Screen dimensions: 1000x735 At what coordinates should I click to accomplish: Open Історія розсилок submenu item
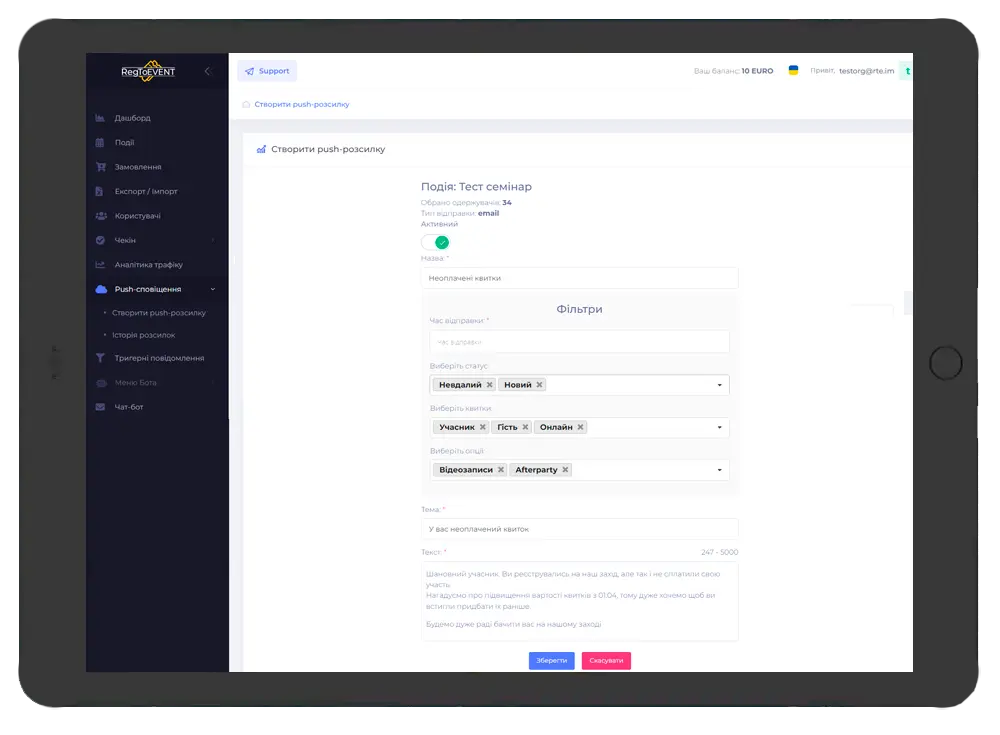point(144,335)
